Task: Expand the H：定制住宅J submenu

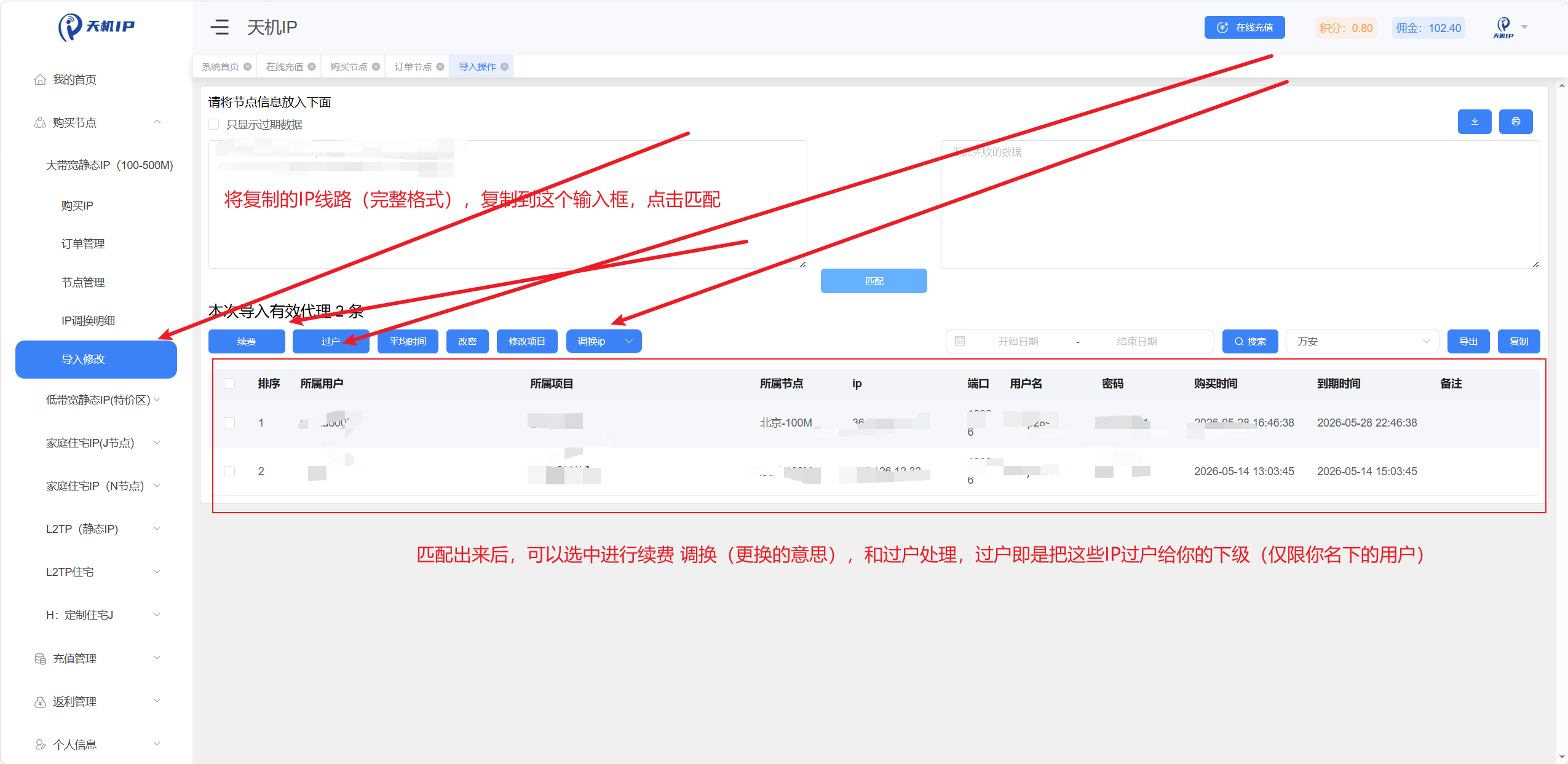Action: click(x=157, y=615)
